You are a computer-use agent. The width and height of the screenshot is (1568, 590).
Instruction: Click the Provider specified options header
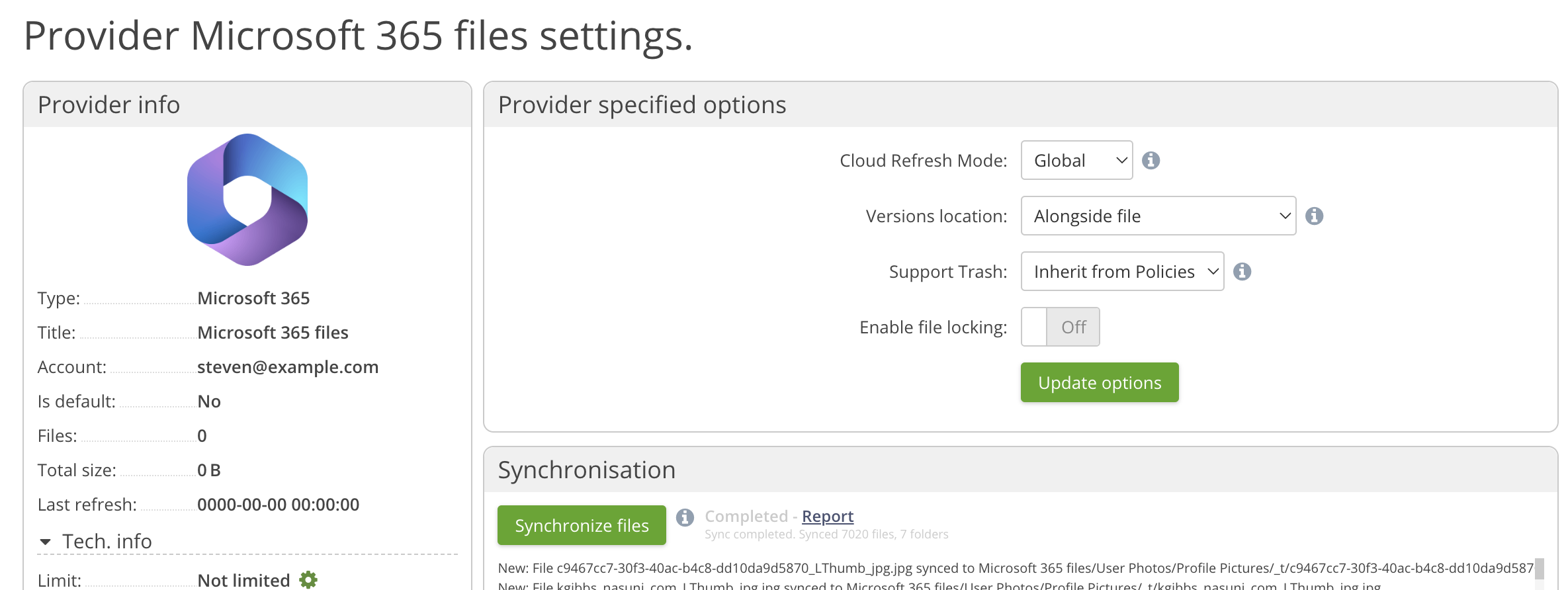click(642, 105)
